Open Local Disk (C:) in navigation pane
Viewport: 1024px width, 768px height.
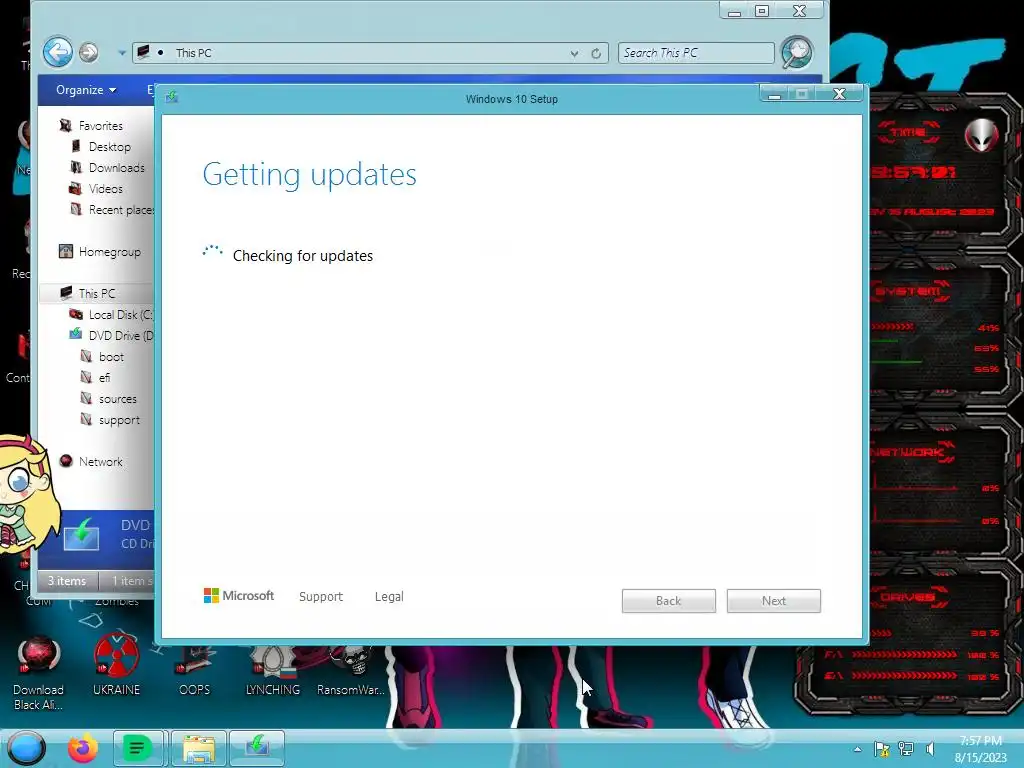[121, 315]
